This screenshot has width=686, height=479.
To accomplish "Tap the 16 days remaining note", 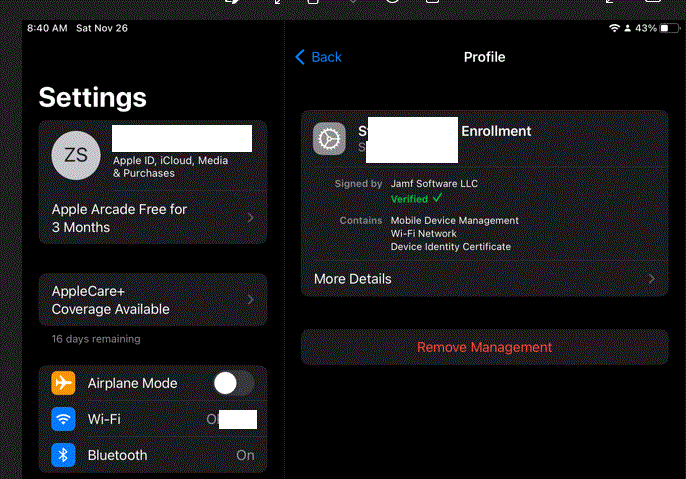I will click(x=96, y=339).
